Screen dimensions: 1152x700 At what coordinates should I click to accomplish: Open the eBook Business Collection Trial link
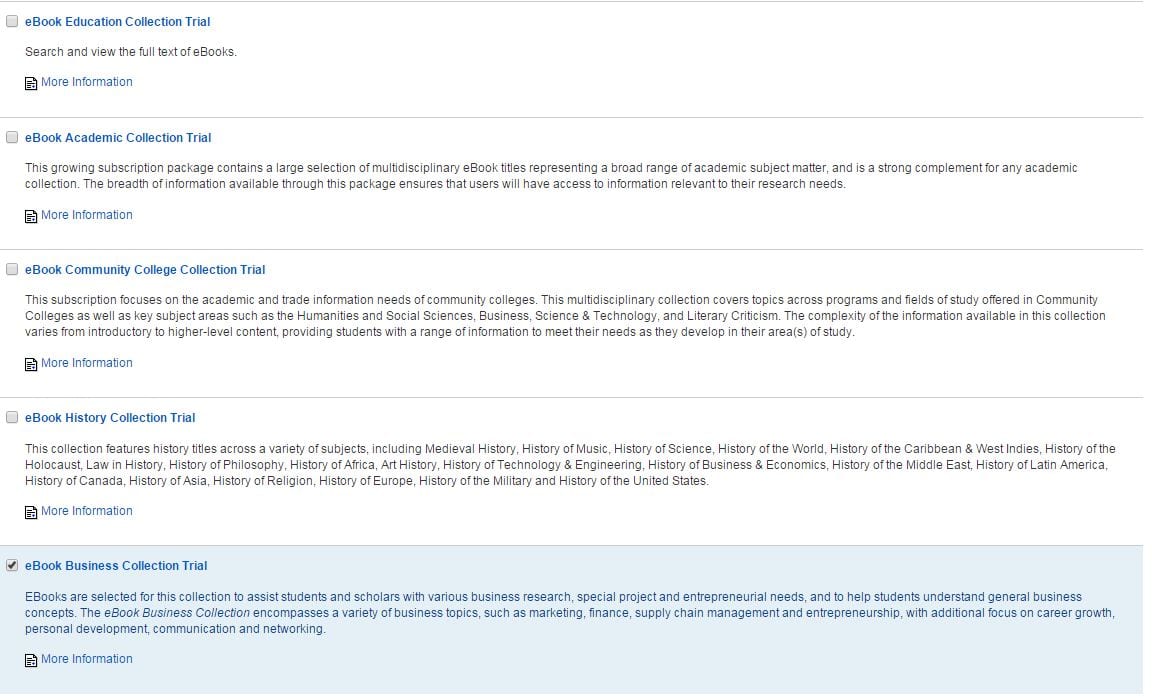coord(116,565)
